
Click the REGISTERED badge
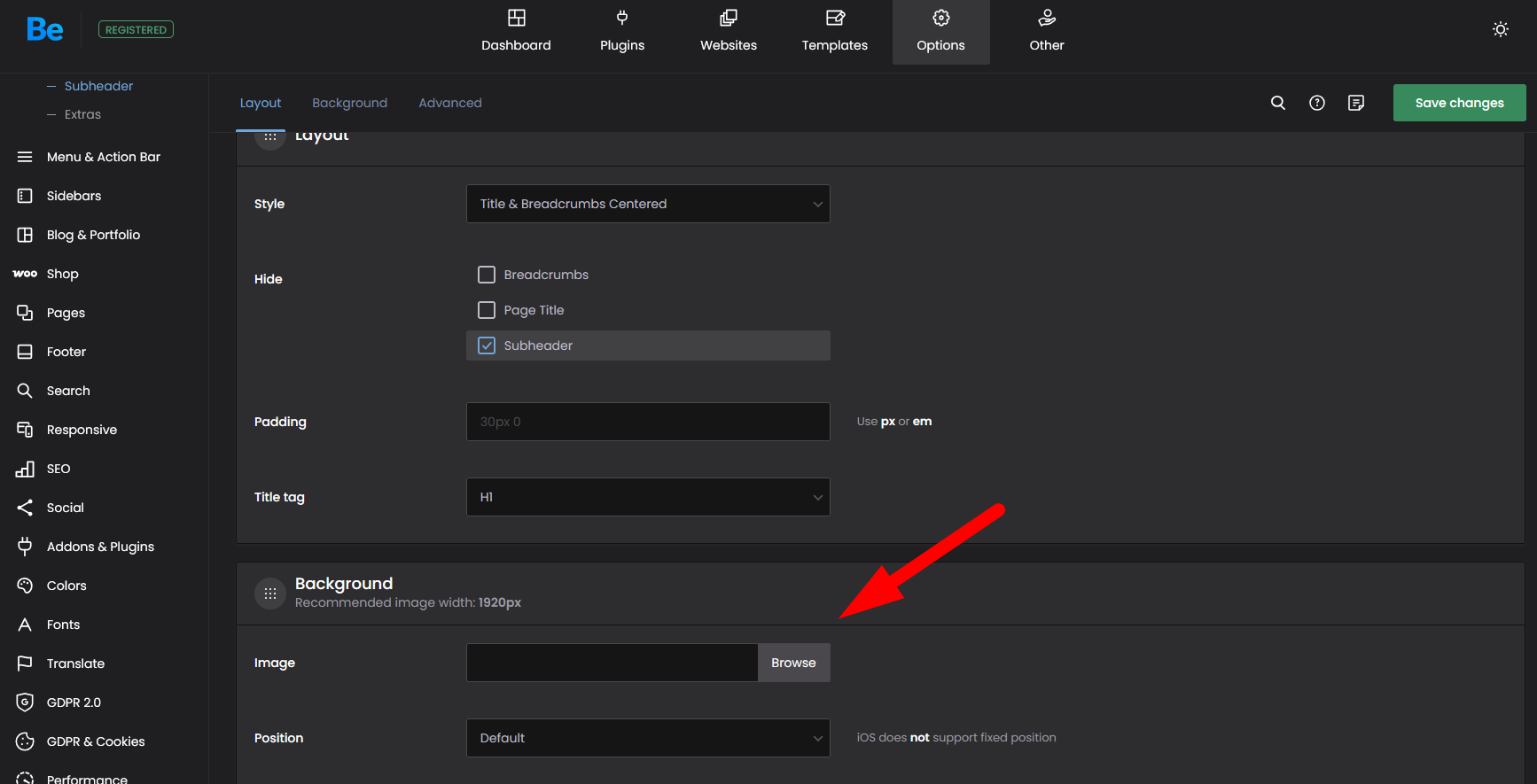click(136, 29)
